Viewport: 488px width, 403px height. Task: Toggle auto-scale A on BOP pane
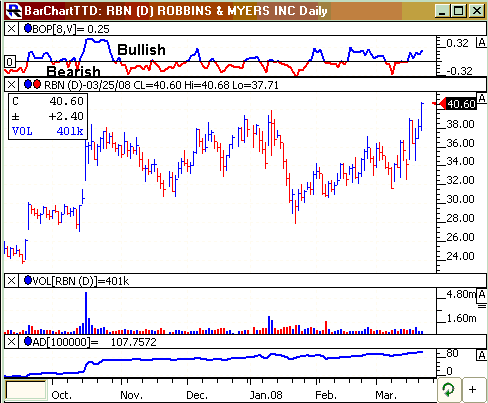481,43
